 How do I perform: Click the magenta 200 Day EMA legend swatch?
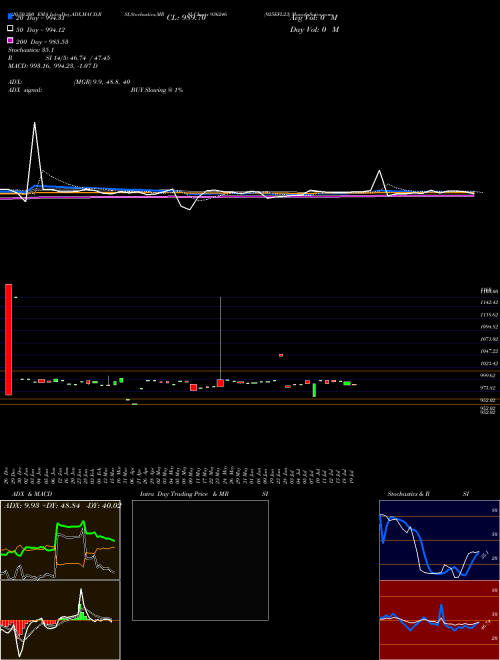click(10, 40)
